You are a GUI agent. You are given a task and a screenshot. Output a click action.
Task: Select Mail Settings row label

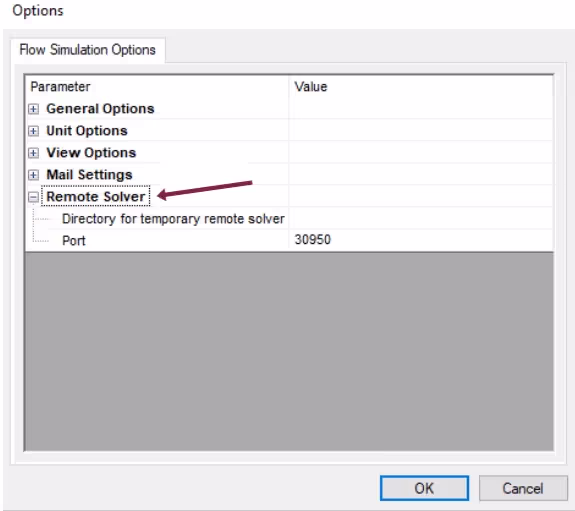coord(89,175)
